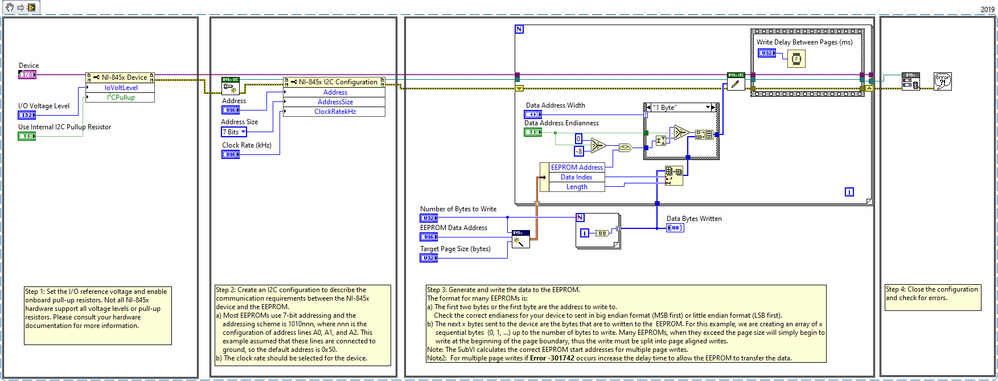Click the page calculation subVI wand icon
Viewport: 998px width, 381px height.
click(521, 240)
